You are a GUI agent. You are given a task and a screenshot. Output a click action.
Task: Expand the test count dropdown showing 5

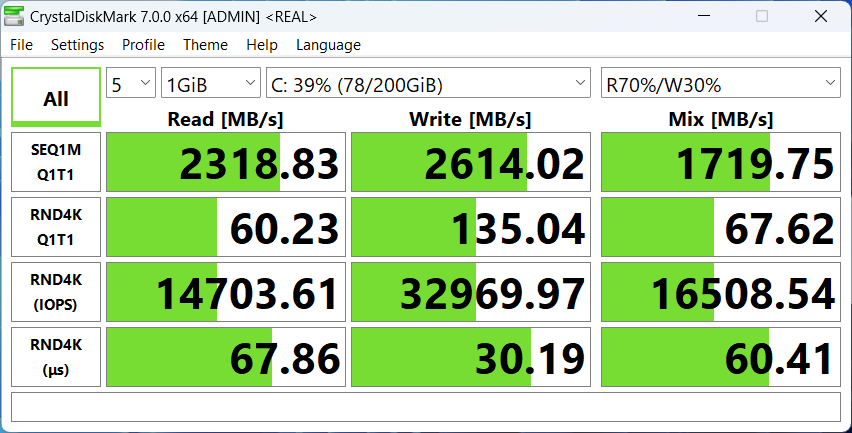tap(131, 83)
